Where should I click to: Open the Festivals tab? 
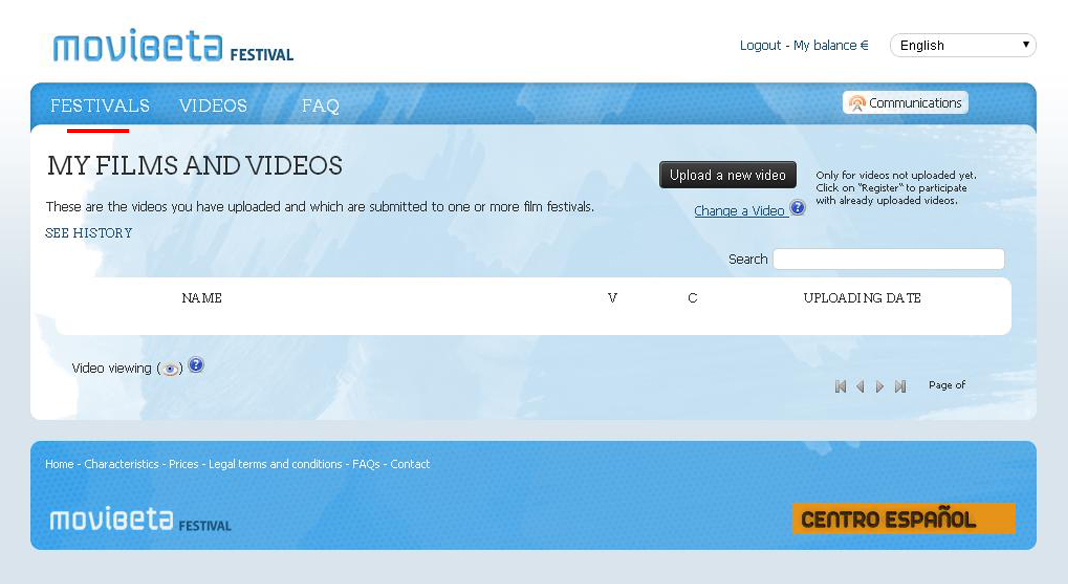pyautogui.click(x=100, y=106)
